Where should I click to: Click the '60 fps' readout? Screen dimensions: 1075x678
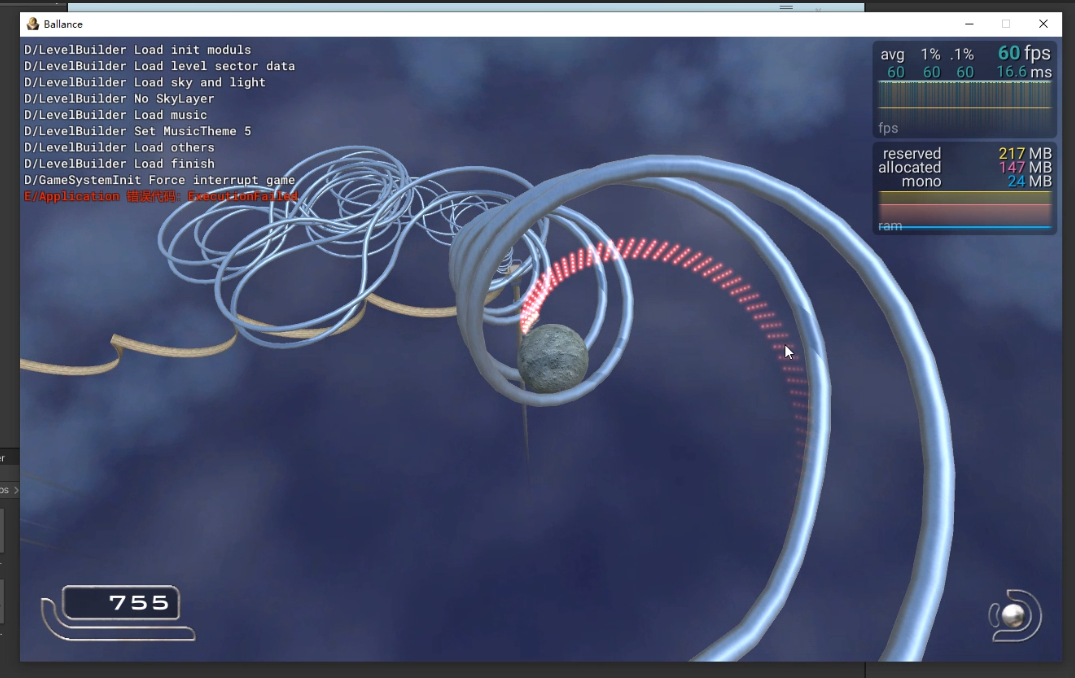(1024, 53)
